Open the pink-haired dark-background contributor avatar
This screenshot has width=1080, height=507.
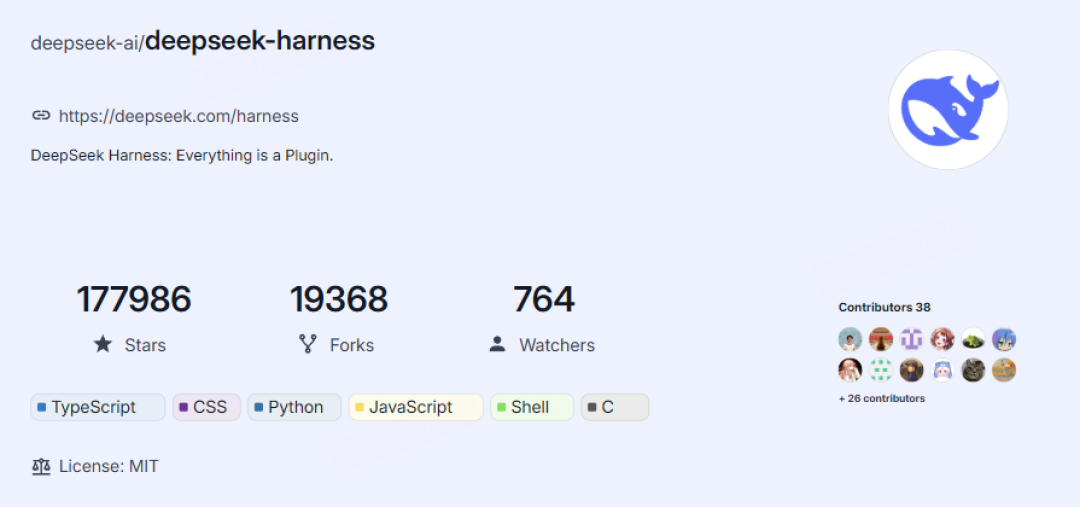click(850, 370)
